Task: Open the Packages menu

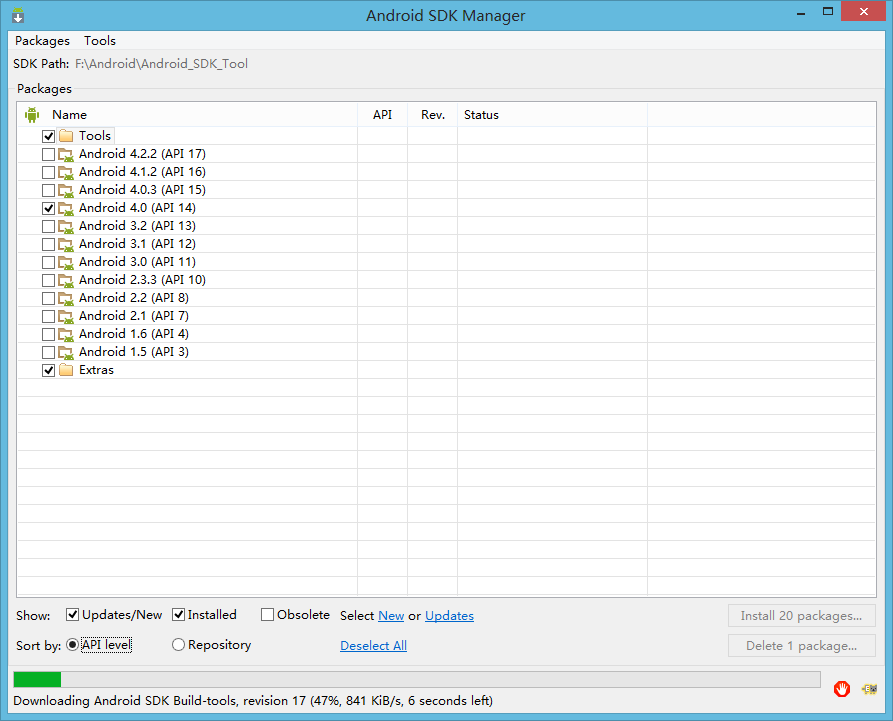Action: (x=42, y=41)
